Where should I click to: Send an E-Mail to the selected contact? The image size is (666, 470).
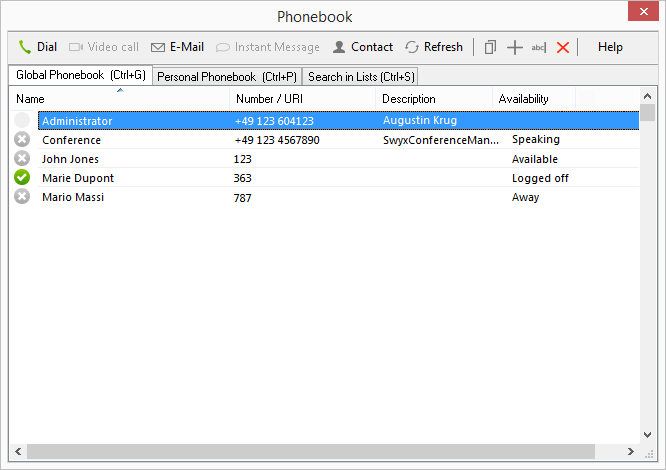177,47
